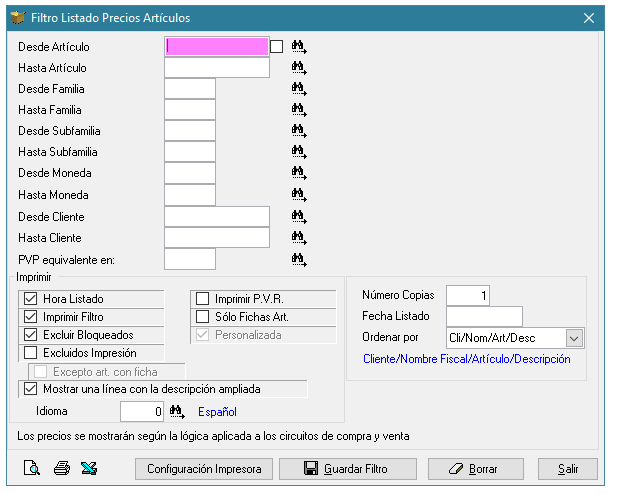Viewport: 617px width, 493px height.
Task: Enable the Imprimir P.V.R. checkbox
Action: 202,299
